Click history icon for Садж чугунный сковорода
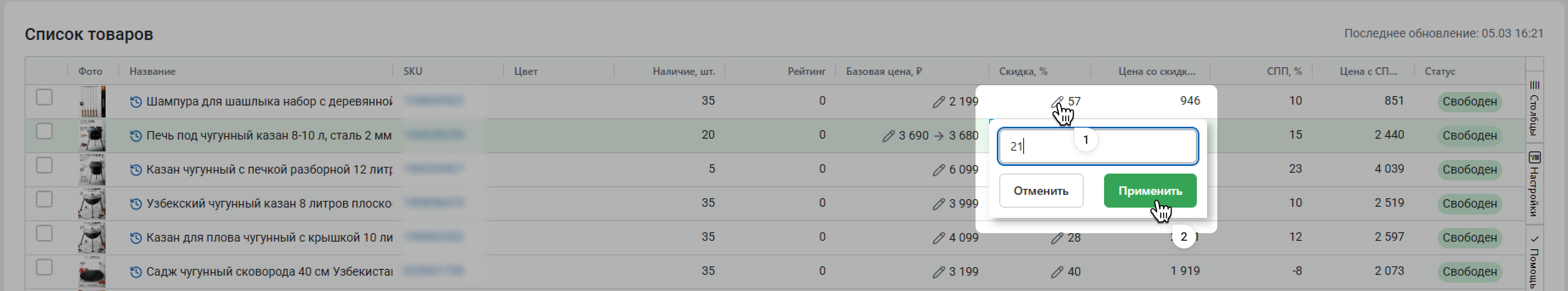Viewport: 1568px width, 291px height. (136, 272)
